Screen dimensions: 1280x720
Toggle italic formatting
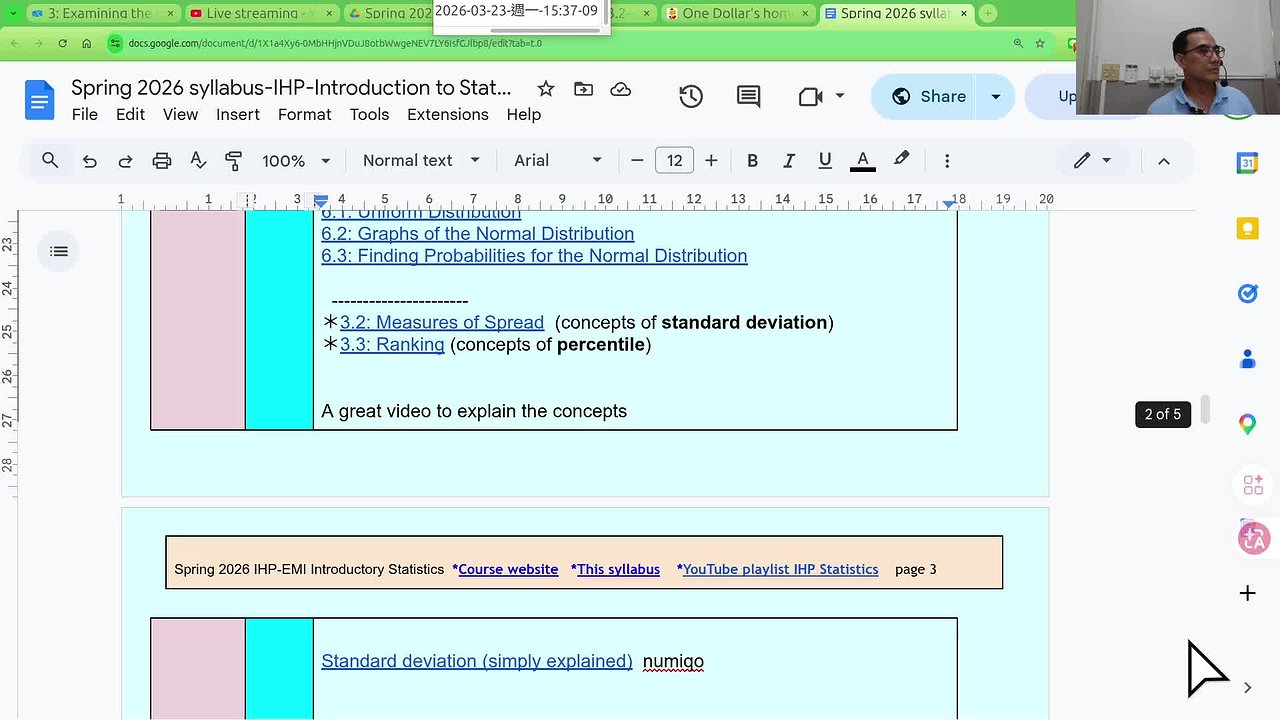(x=788, y=160)
